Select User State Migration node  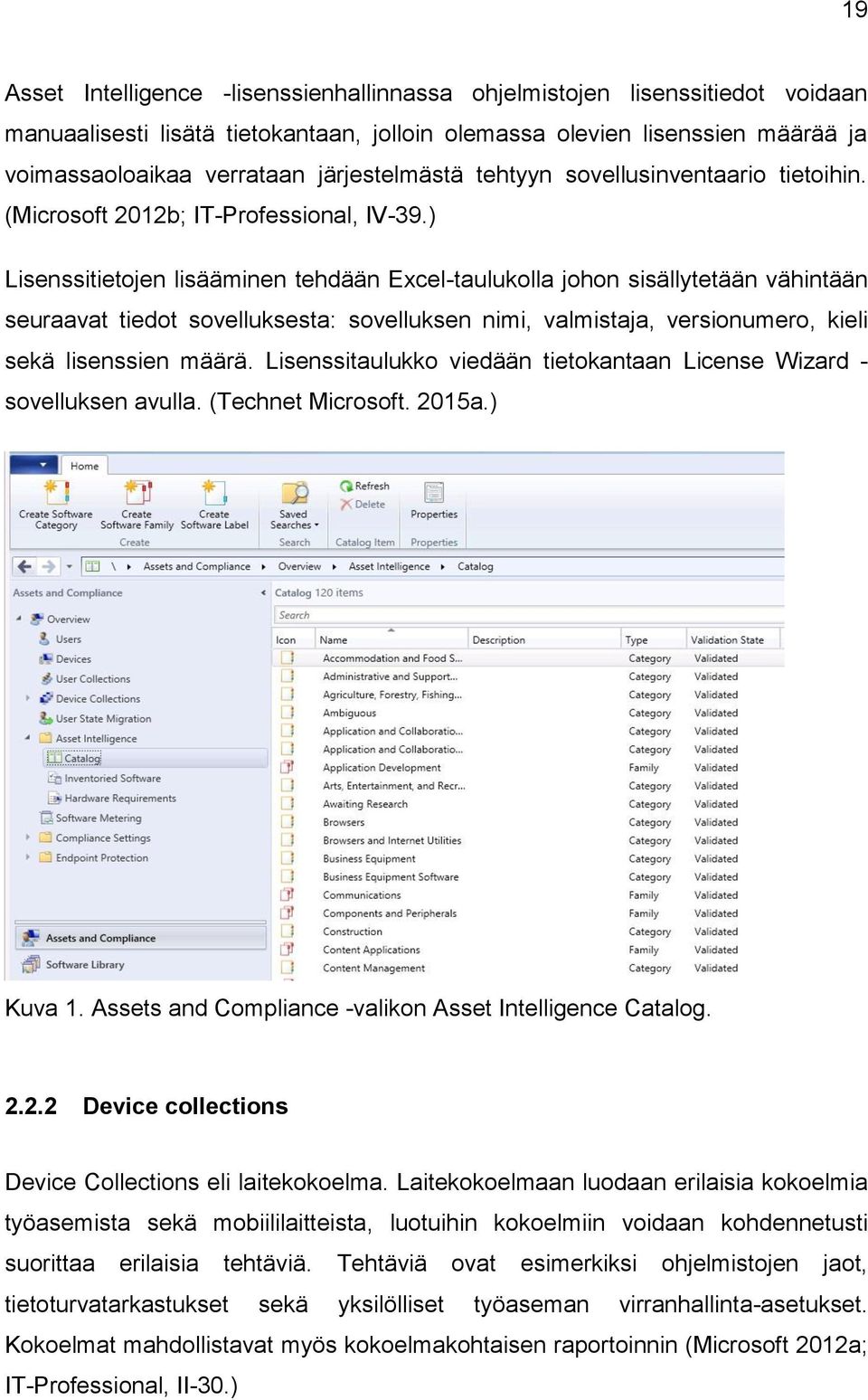pos(103,719)
